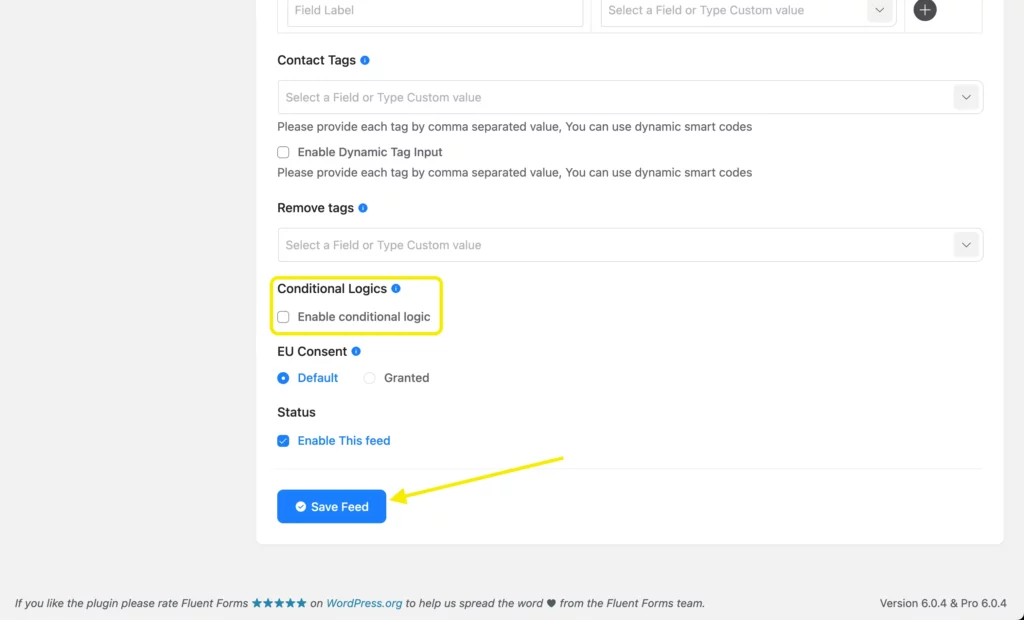Uncheck the Enable This feed checkbox
The height and width of the screenshot is (620, 1024).
coord(283,440)
